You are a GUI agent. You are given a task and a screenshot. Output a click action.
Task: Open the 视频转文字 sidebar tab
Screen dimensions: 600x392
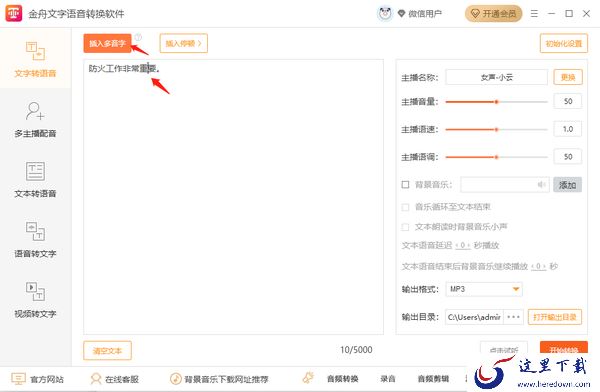pyautogui.click(x=35, y=299)
